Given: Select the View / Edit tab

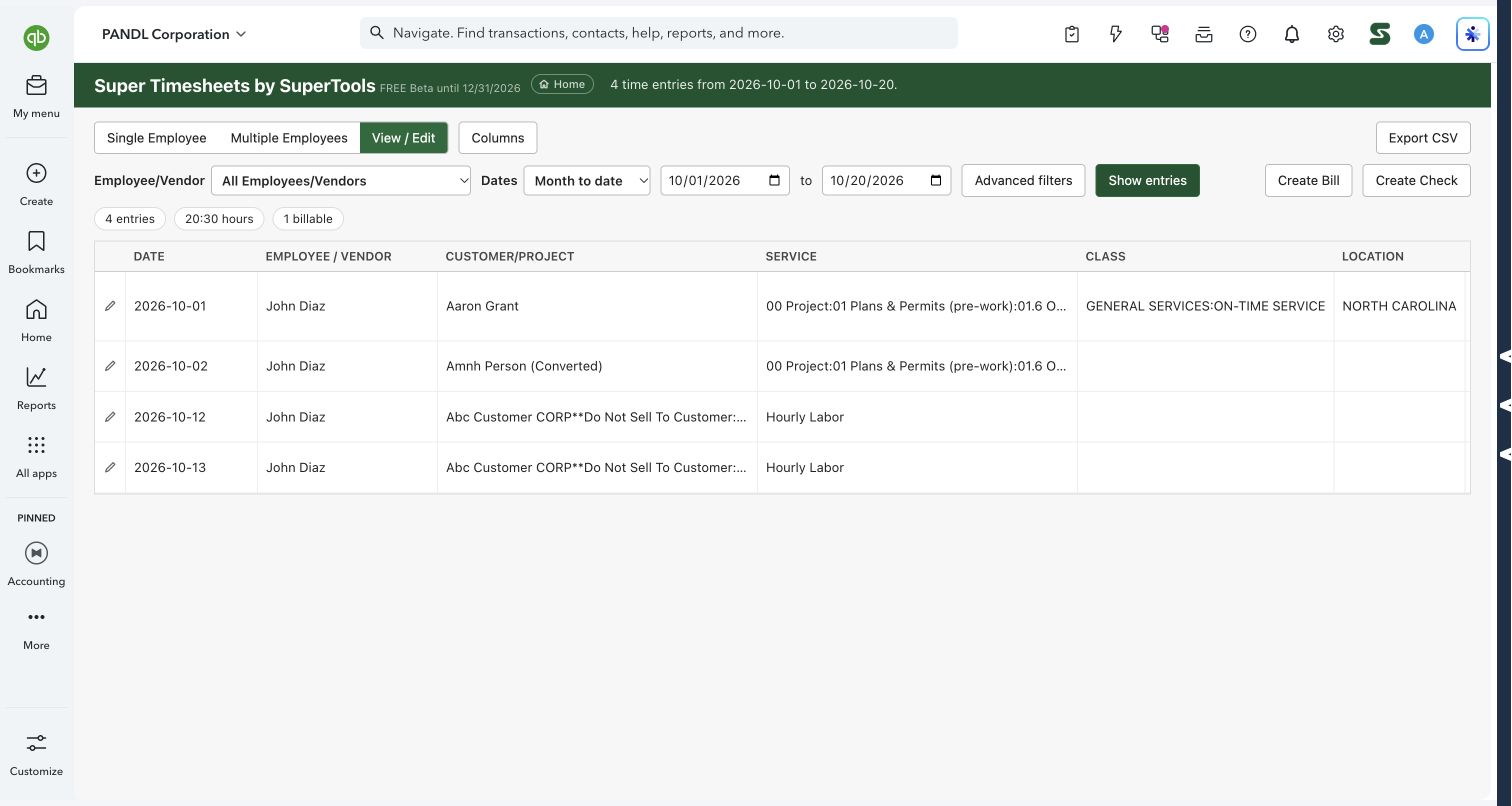Looking at the screenshot, I should pyautogui.click(x=404, y=138).
